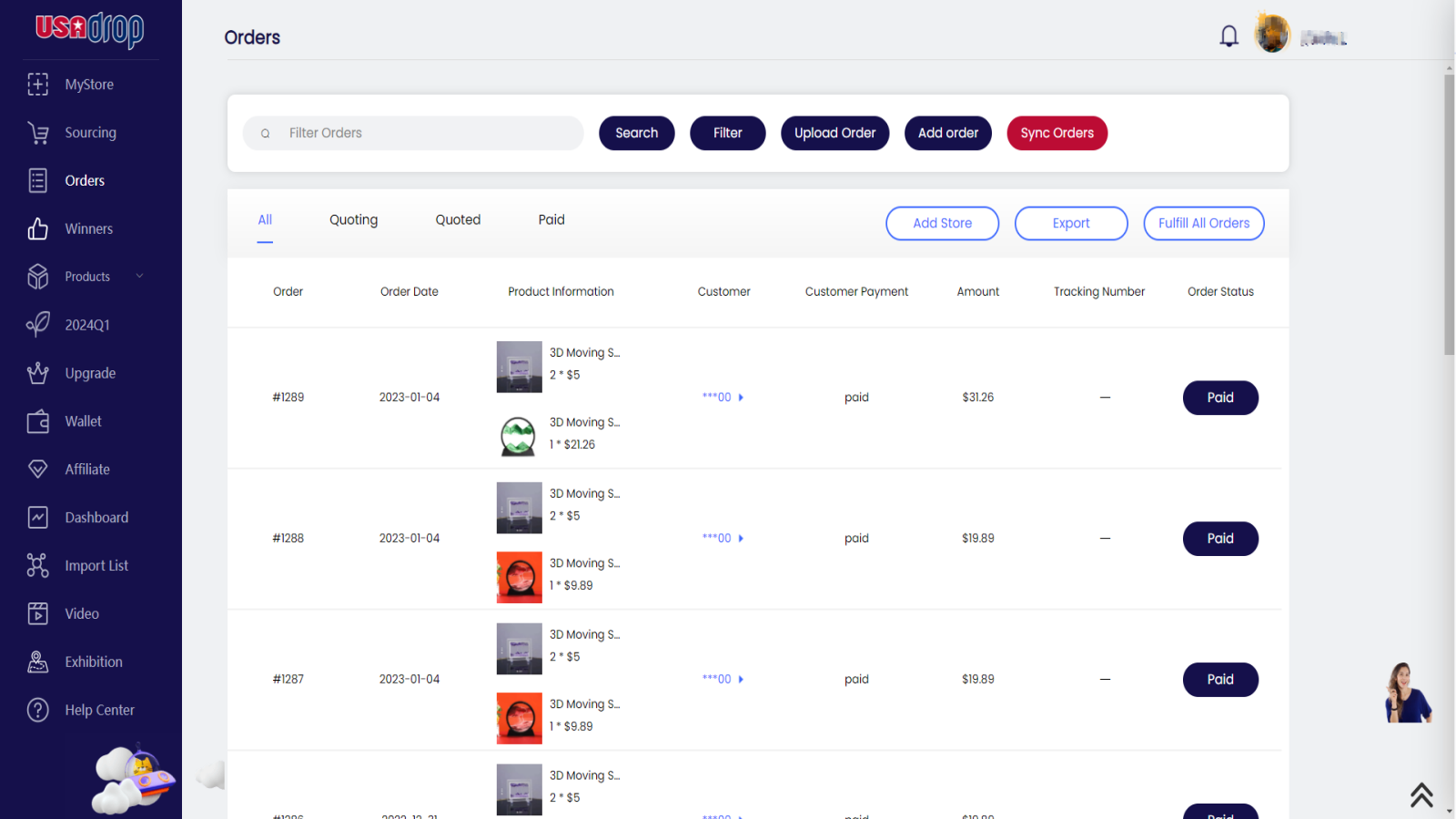The height and width of the screenshot is (819, 1456).
Task: Open the Affiliate diamond icon
Action: 37,470
